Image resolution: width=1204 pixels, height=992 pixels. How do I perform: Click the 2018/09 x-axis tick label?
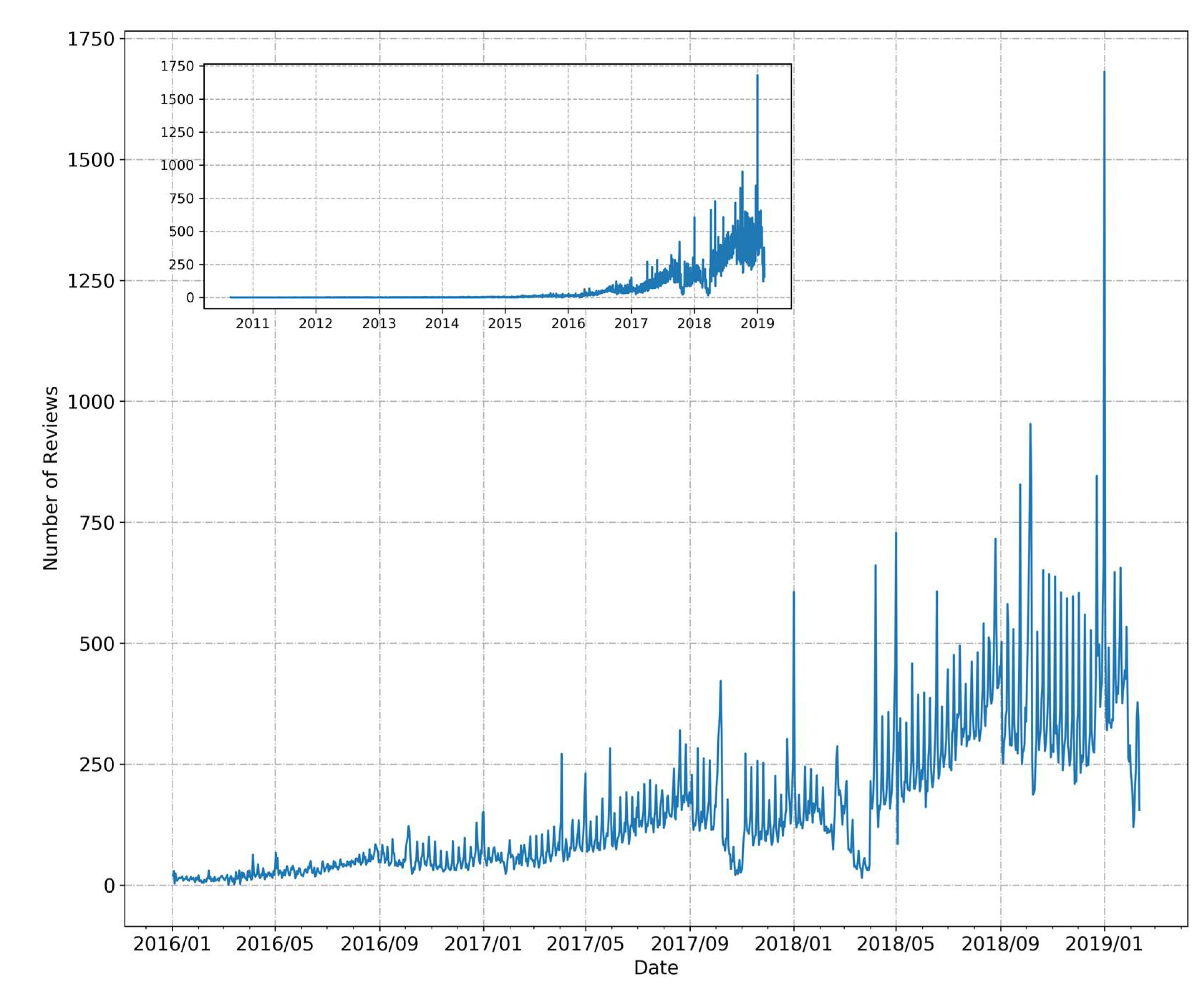(x=1000, y=944)
